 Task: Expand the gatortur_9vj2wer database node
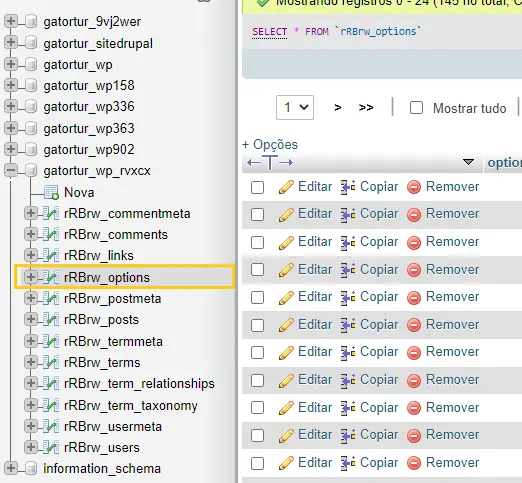tap(11, 21)
